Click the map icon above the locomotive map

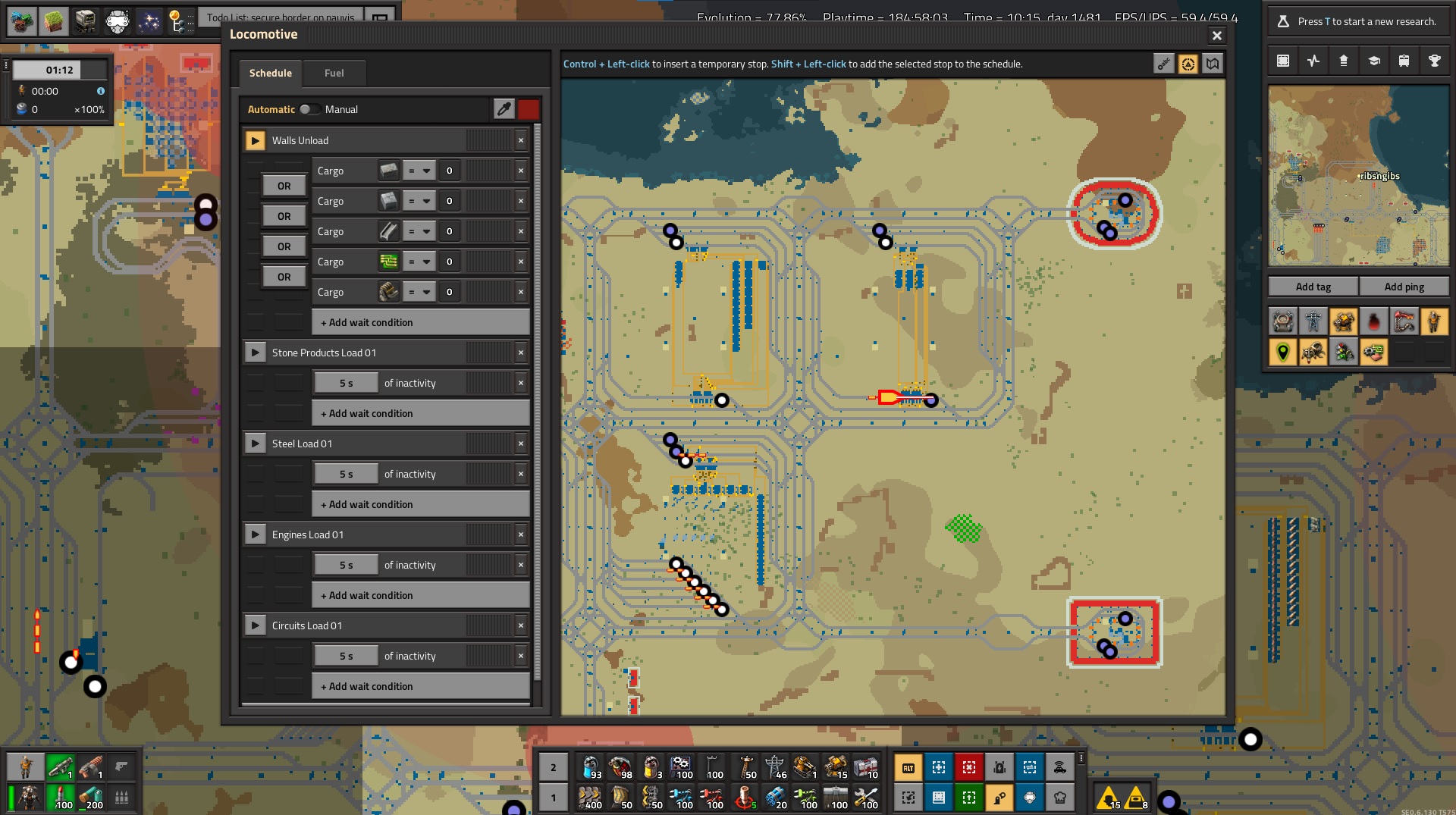point(1213,64)
